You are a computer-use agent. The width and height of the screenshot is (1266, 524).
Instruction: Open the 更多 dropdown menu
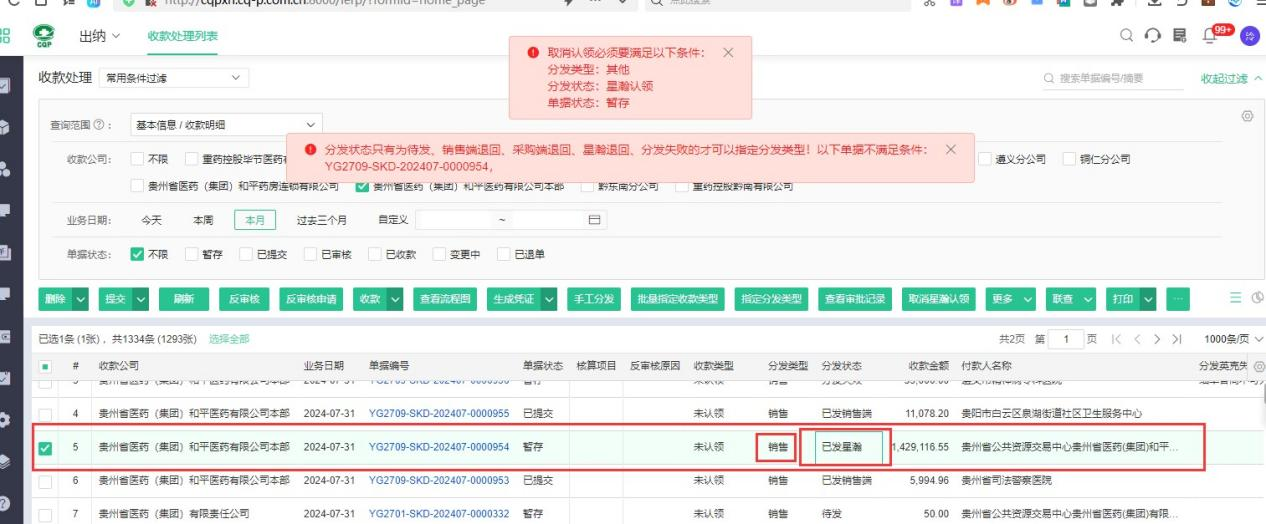pyautogui.click(x=1012, y=299)
